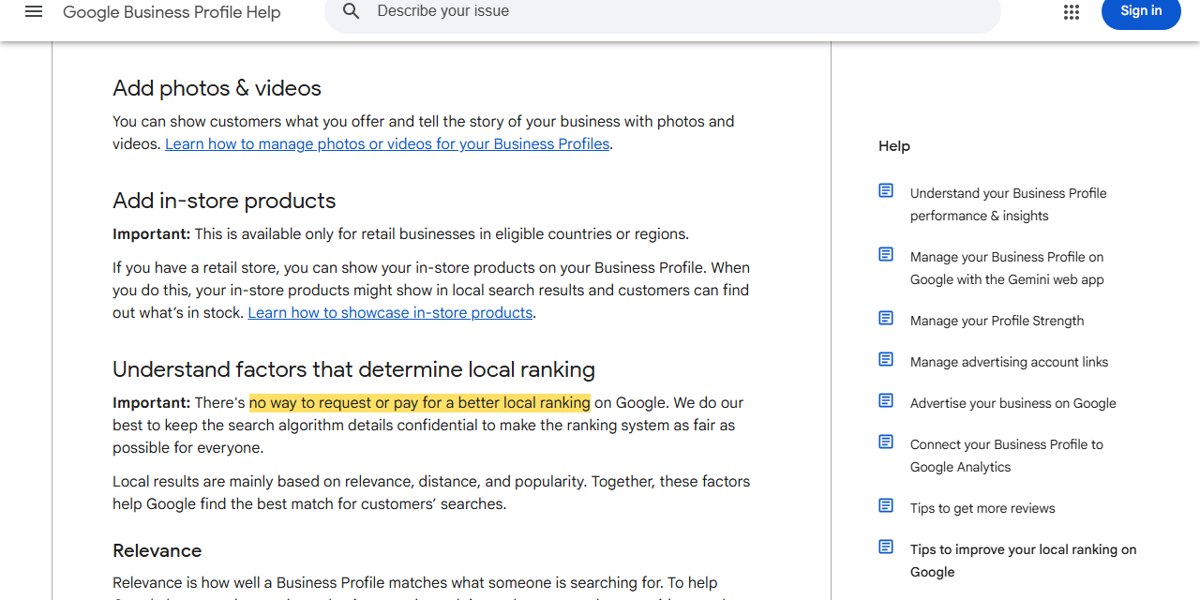The height and width of the screenshot is (600, 1200).
Task: Click Understand factors that determine local ranking heading
Action: [x=354, y=369]
